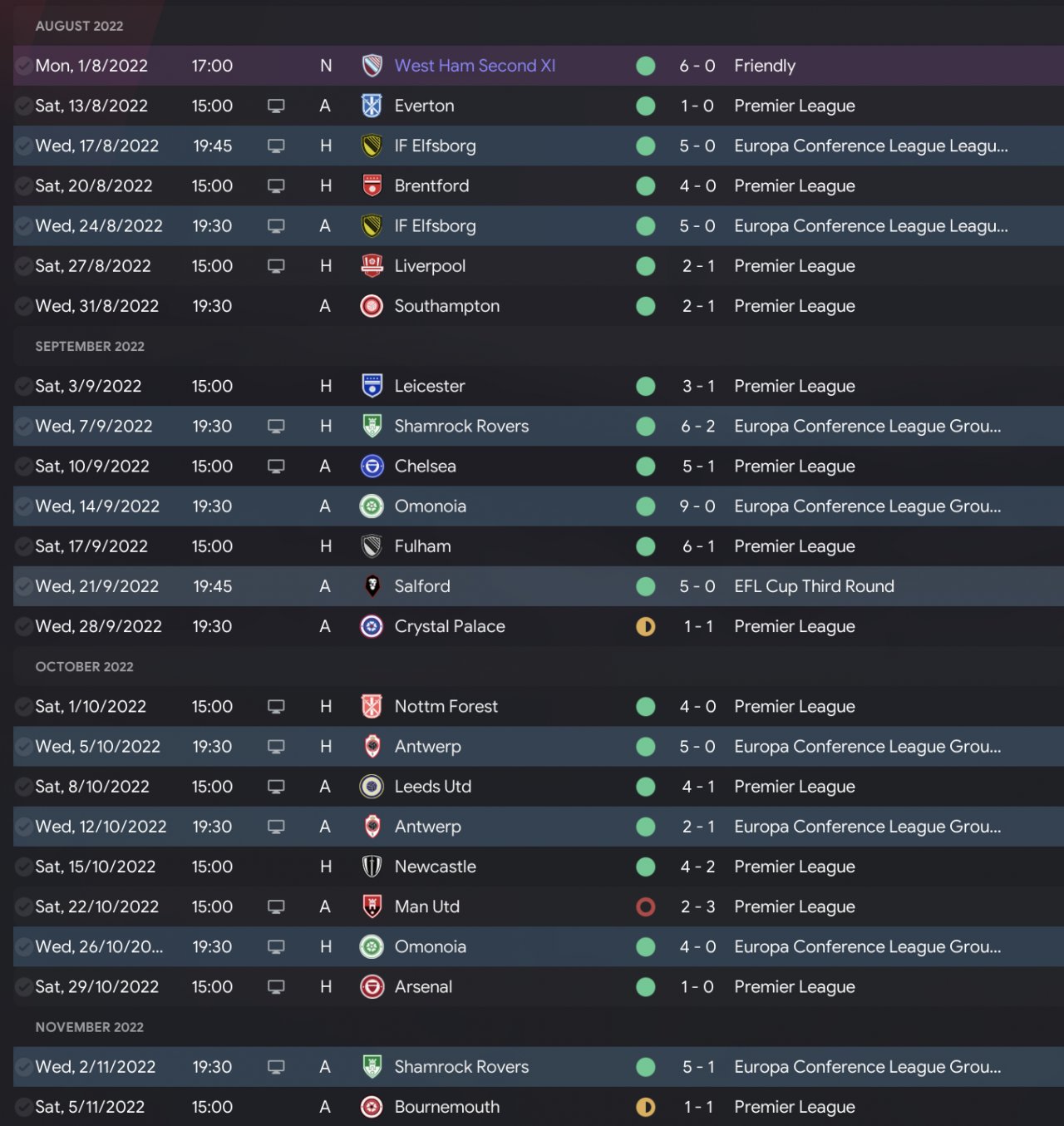This screenshot has height=1126, width=1064.
Task: Toggle the checkmark for the 13/8/2022 Everton fixture
Action: pyautogui.click(x=24, y=106)
